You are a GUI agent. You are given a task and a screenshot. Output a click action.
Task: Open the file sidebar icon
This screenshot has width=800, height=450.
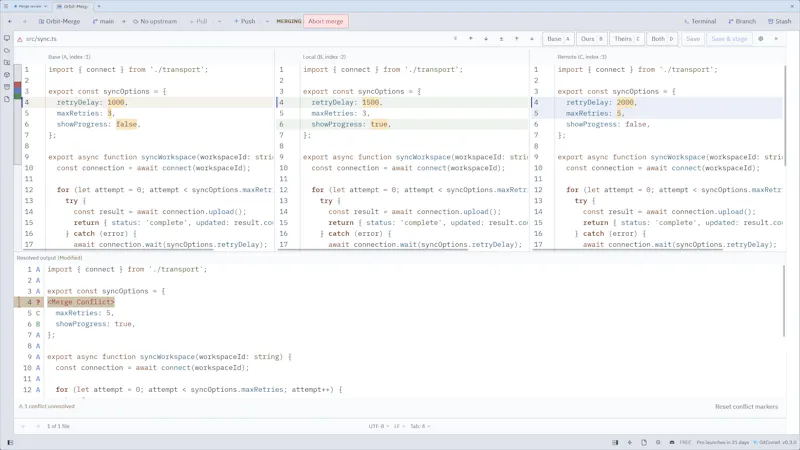pyautogui.click(x=7, y=99)
